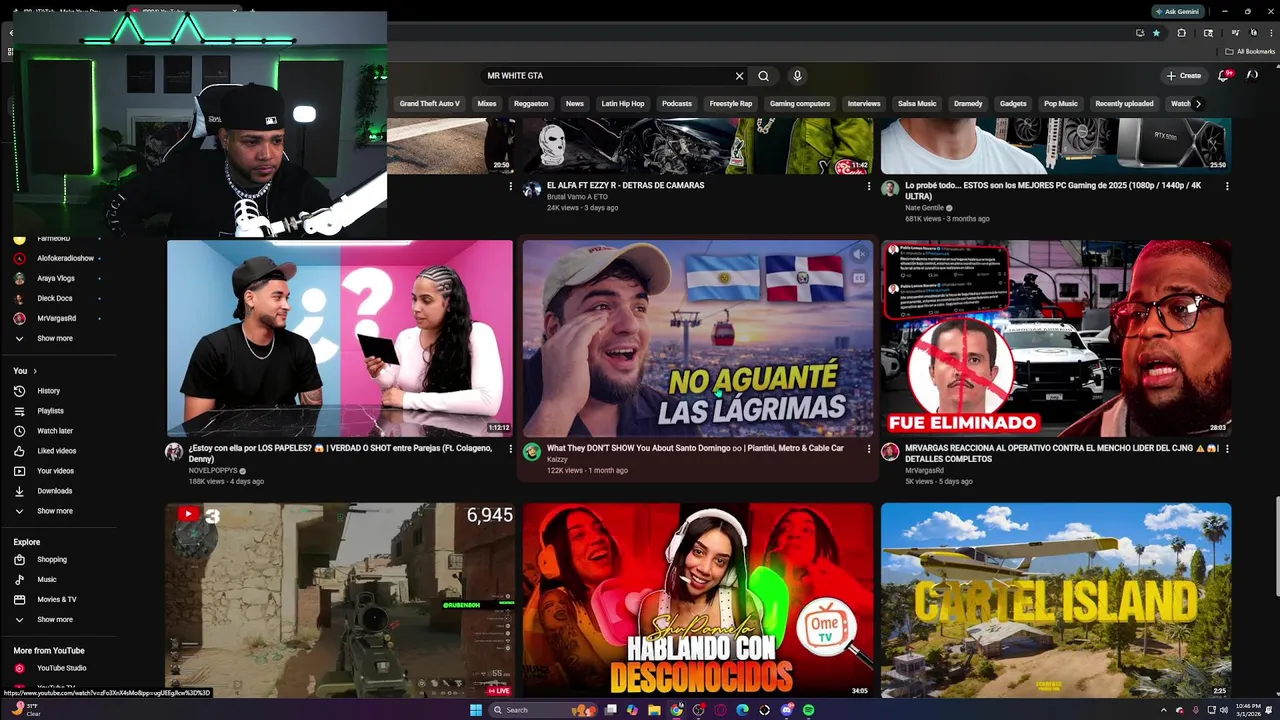Image resolution: width=1280 pixels, height=720 pixels.
Task: Open options menu for MRVARGAS REACCIONA video
Action: click(1227, 449)
